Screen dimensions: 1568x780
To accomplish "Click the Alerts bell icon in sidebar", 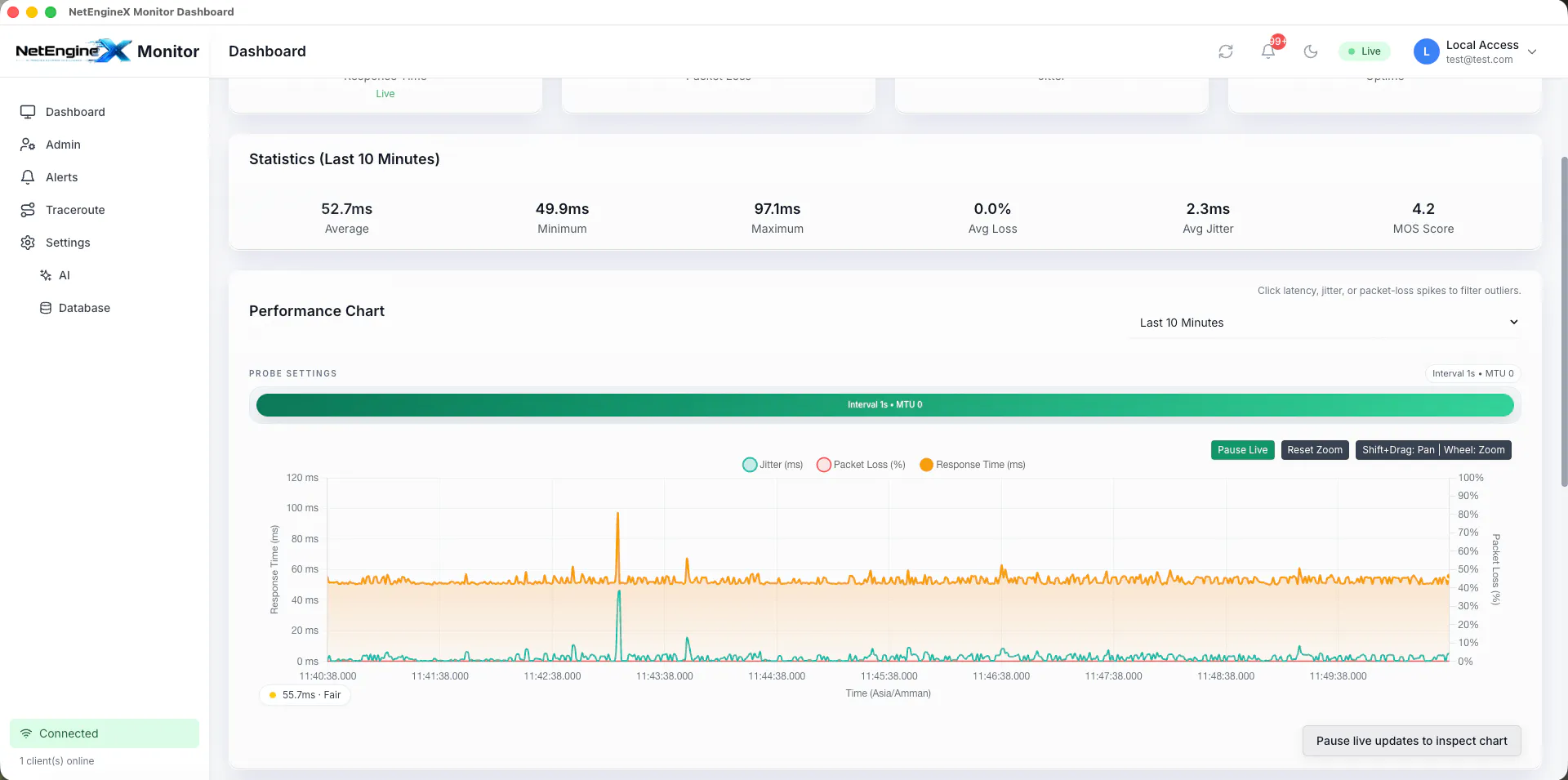I will pos(28,177).
